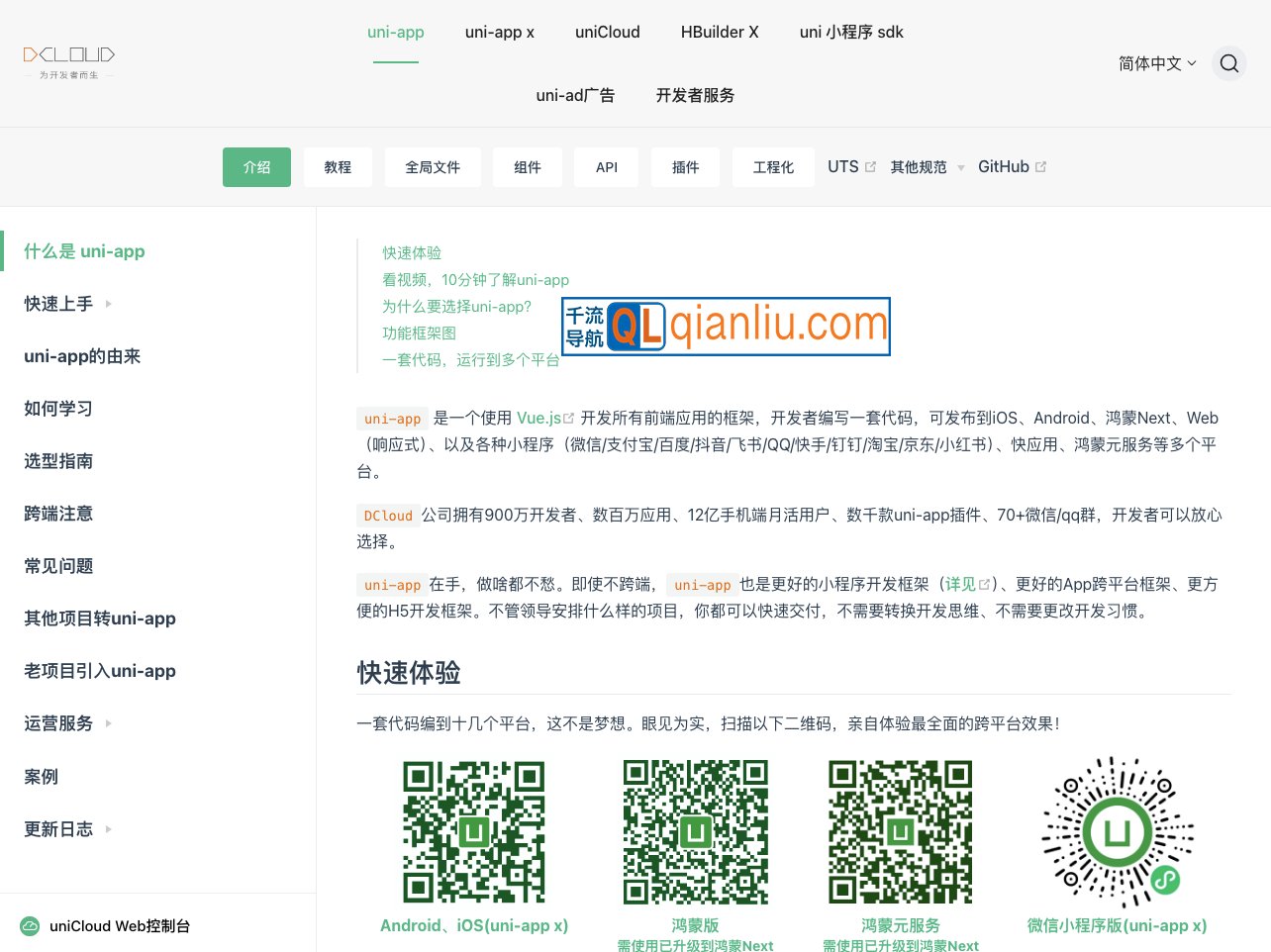Select the HBuilder X menu item
Viewport: 1271px width, 952px height.
pos(720,32)
